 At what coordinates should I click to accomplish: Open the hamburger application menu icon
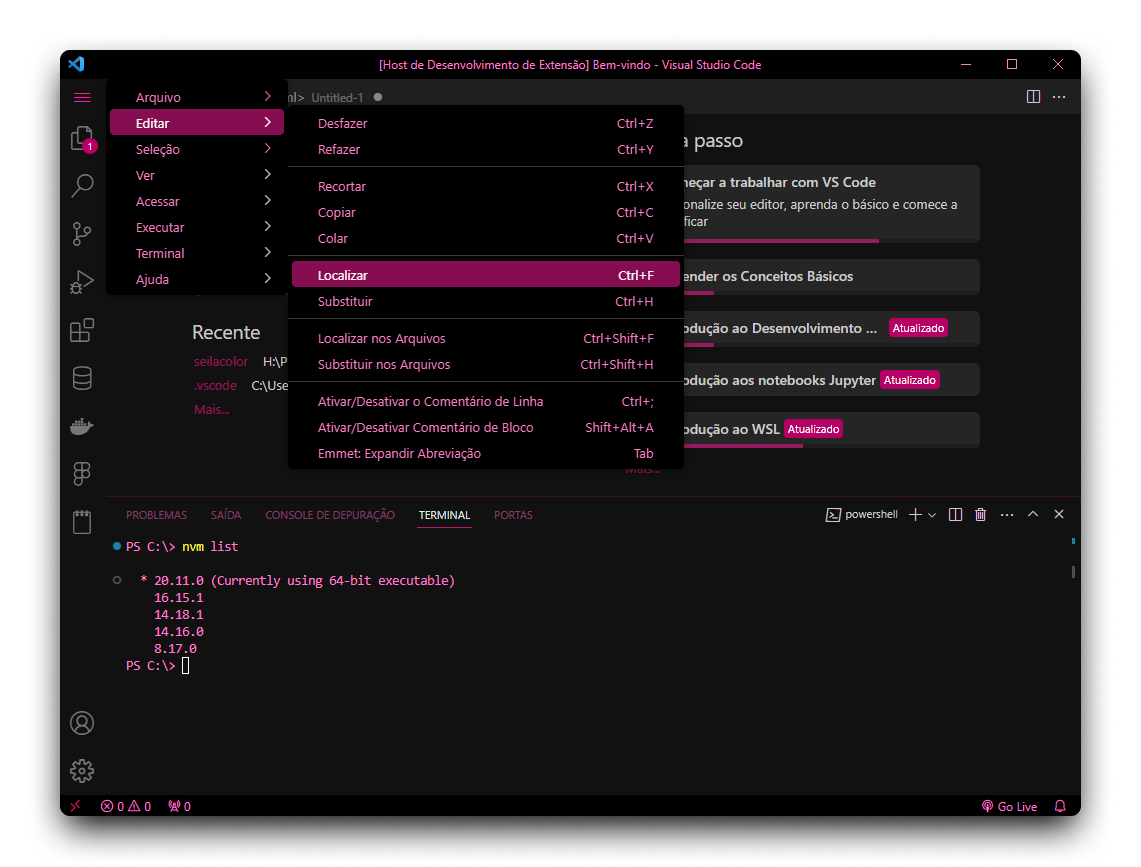pos(82,98)
